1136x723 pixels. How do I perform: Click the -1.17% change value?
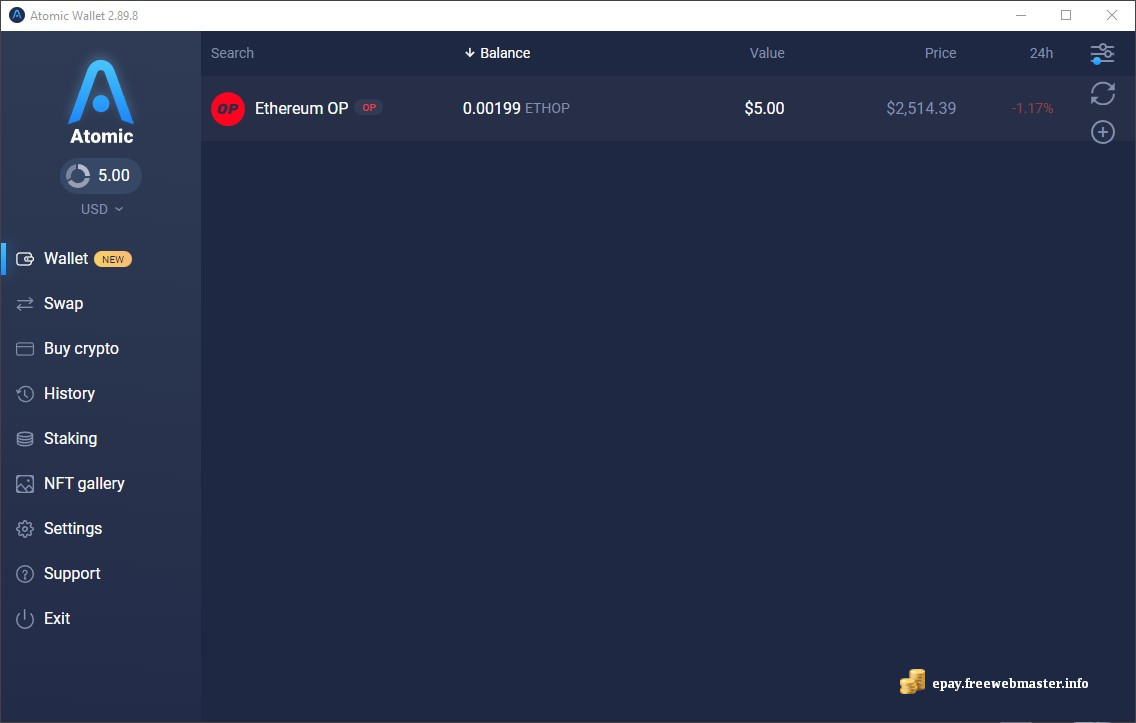tap(1032, 108)
